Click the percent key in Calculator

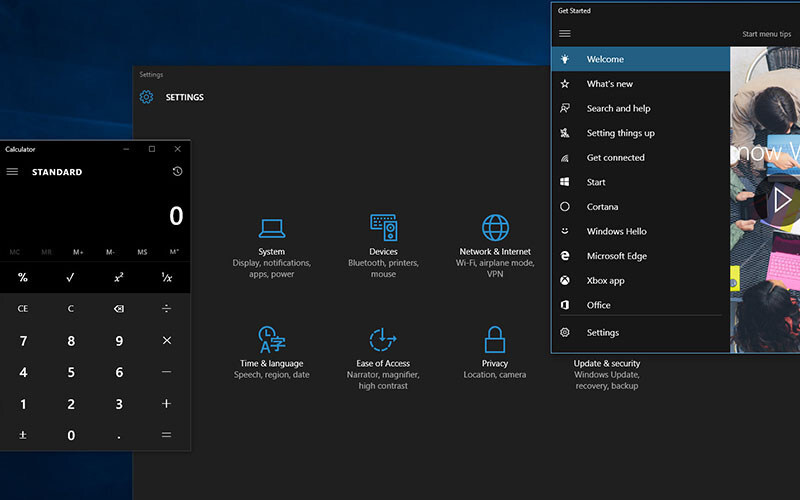pyautogui.click(x=23, y=278)
